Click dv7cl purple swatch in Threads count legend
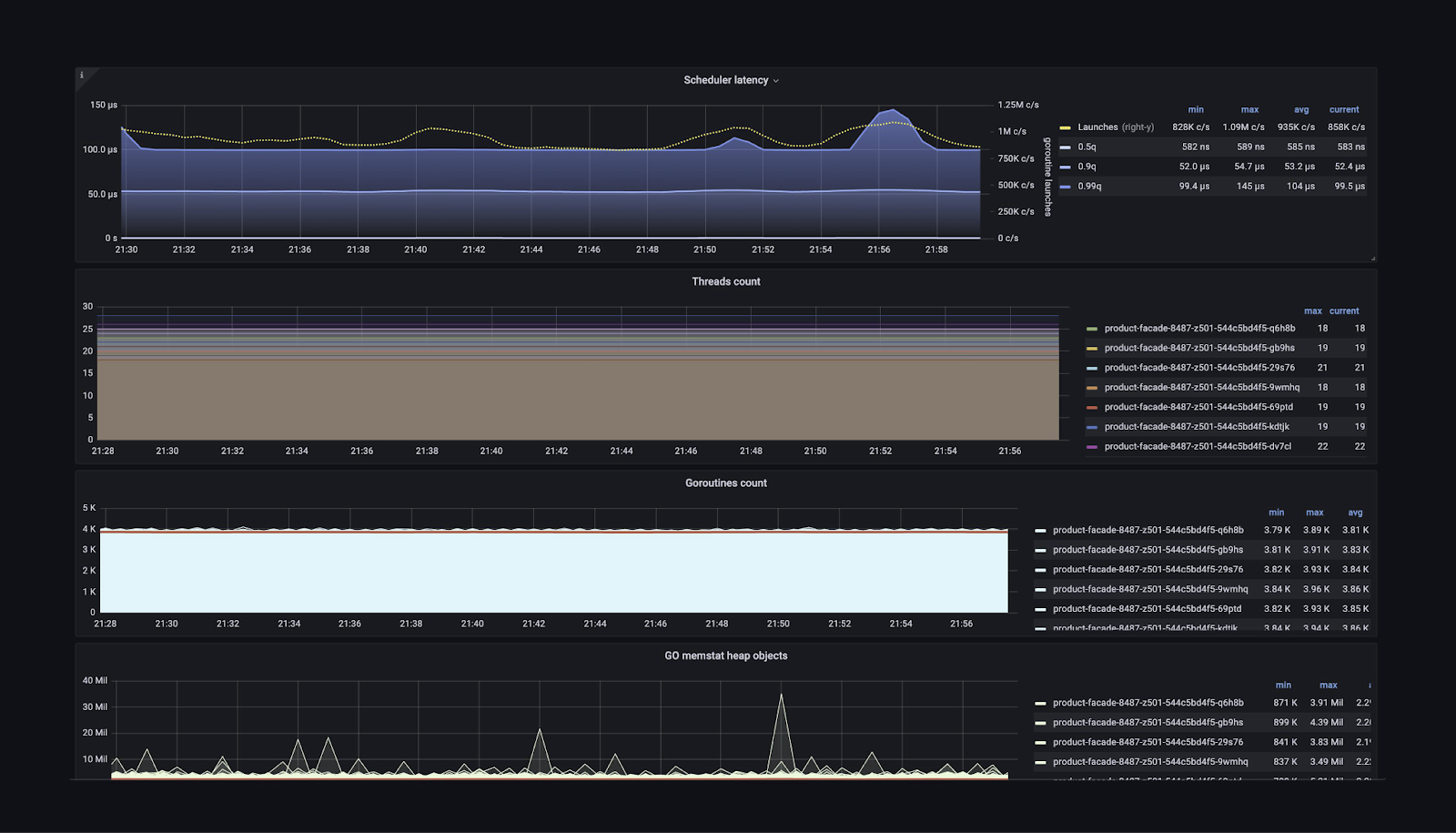The width and height of the screenshot is (1456, 833). (x=1092, y=447)
